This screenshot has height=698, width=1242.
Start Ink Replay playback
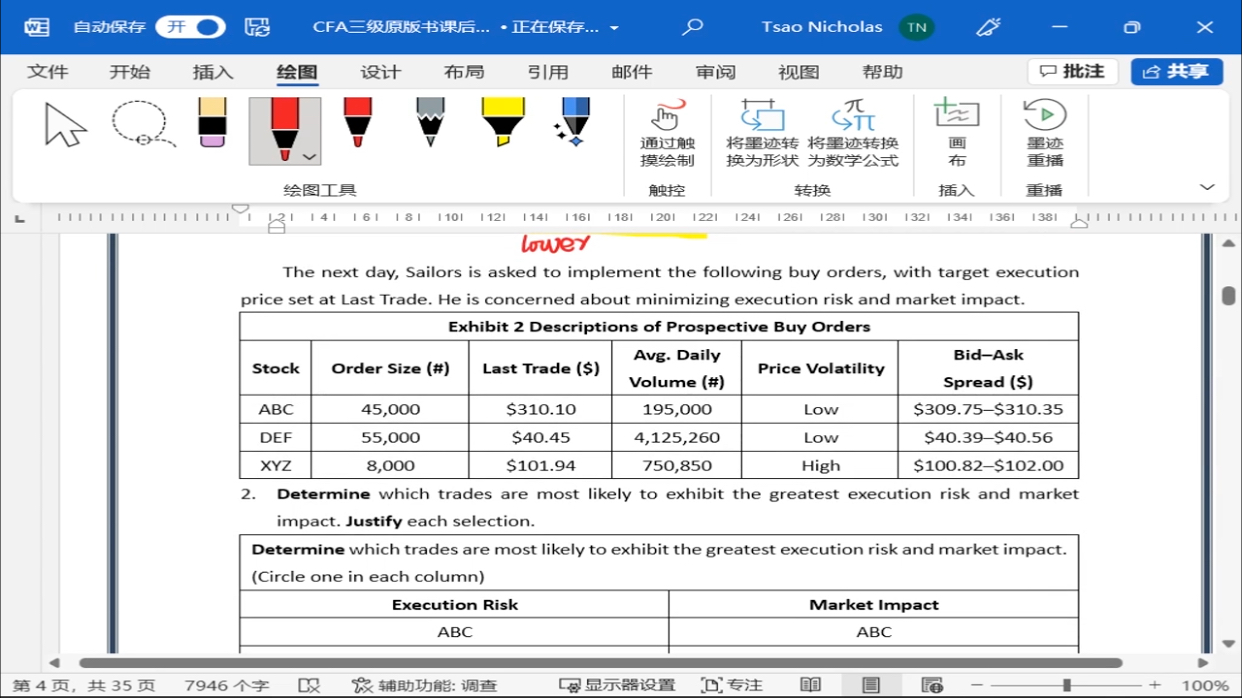(1044, 133)
